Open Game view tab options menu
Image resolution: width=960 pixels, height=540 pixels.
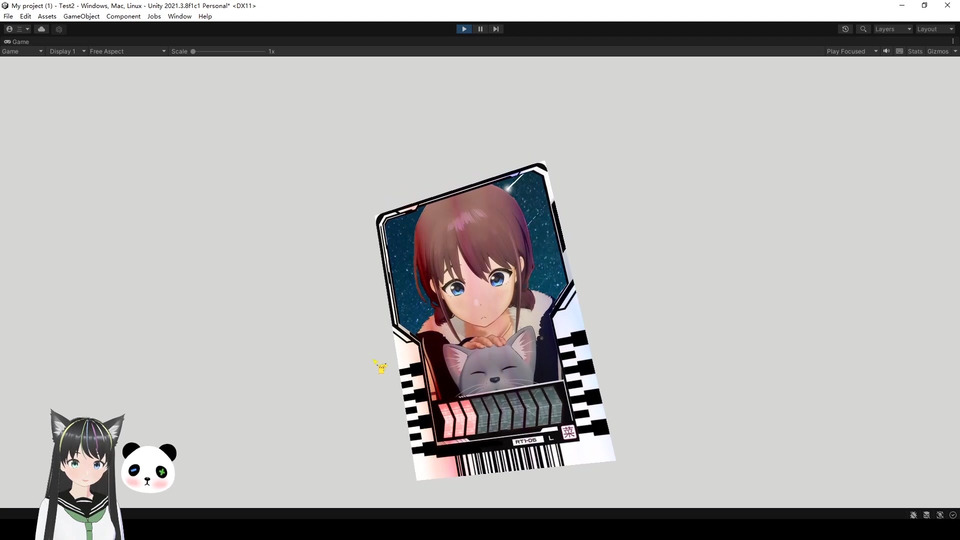(953, 42)
